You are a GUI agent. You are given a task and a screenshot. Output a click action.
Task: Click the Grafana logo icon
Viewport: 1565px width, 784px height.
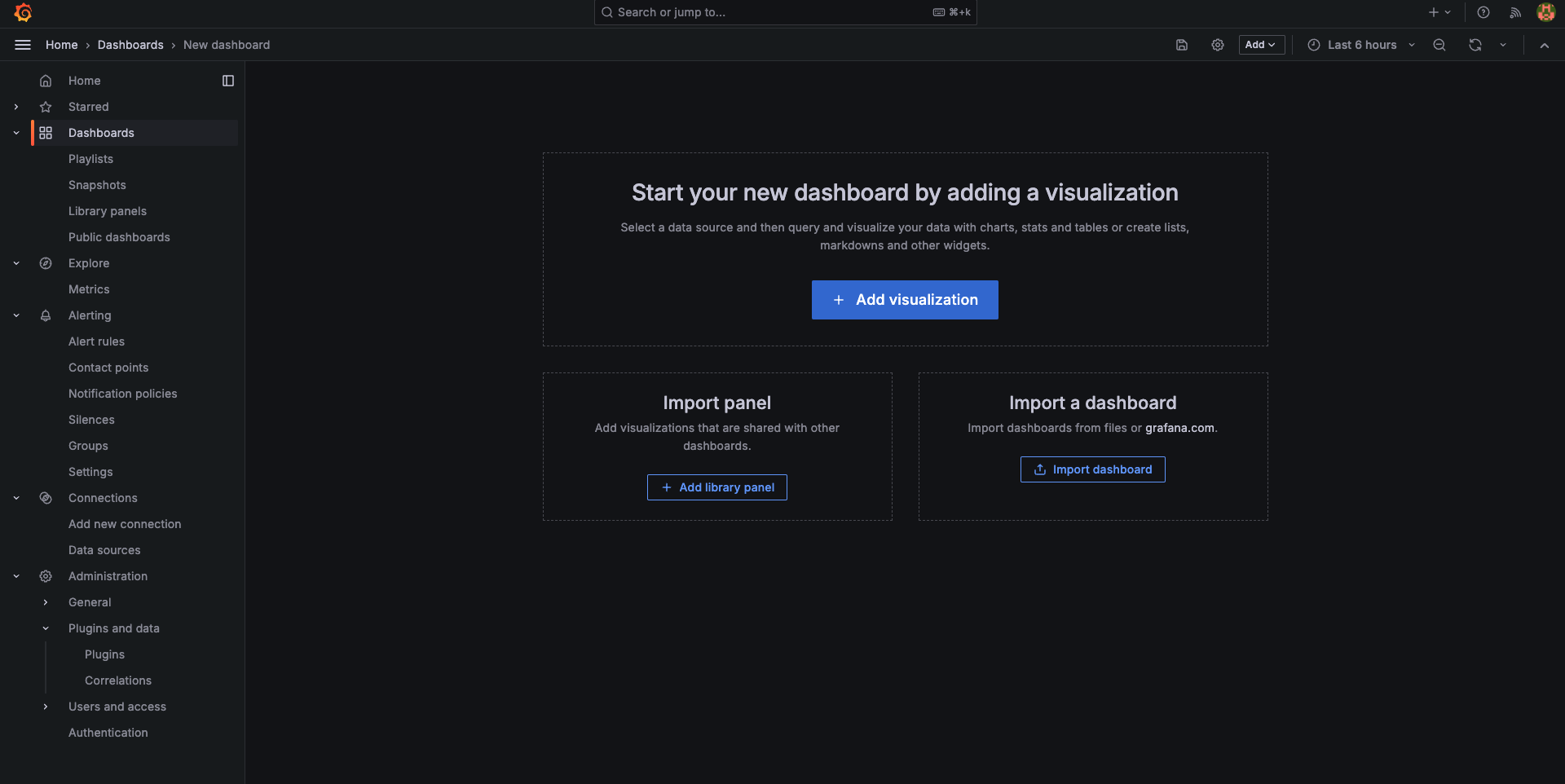(x=23, y=12)
